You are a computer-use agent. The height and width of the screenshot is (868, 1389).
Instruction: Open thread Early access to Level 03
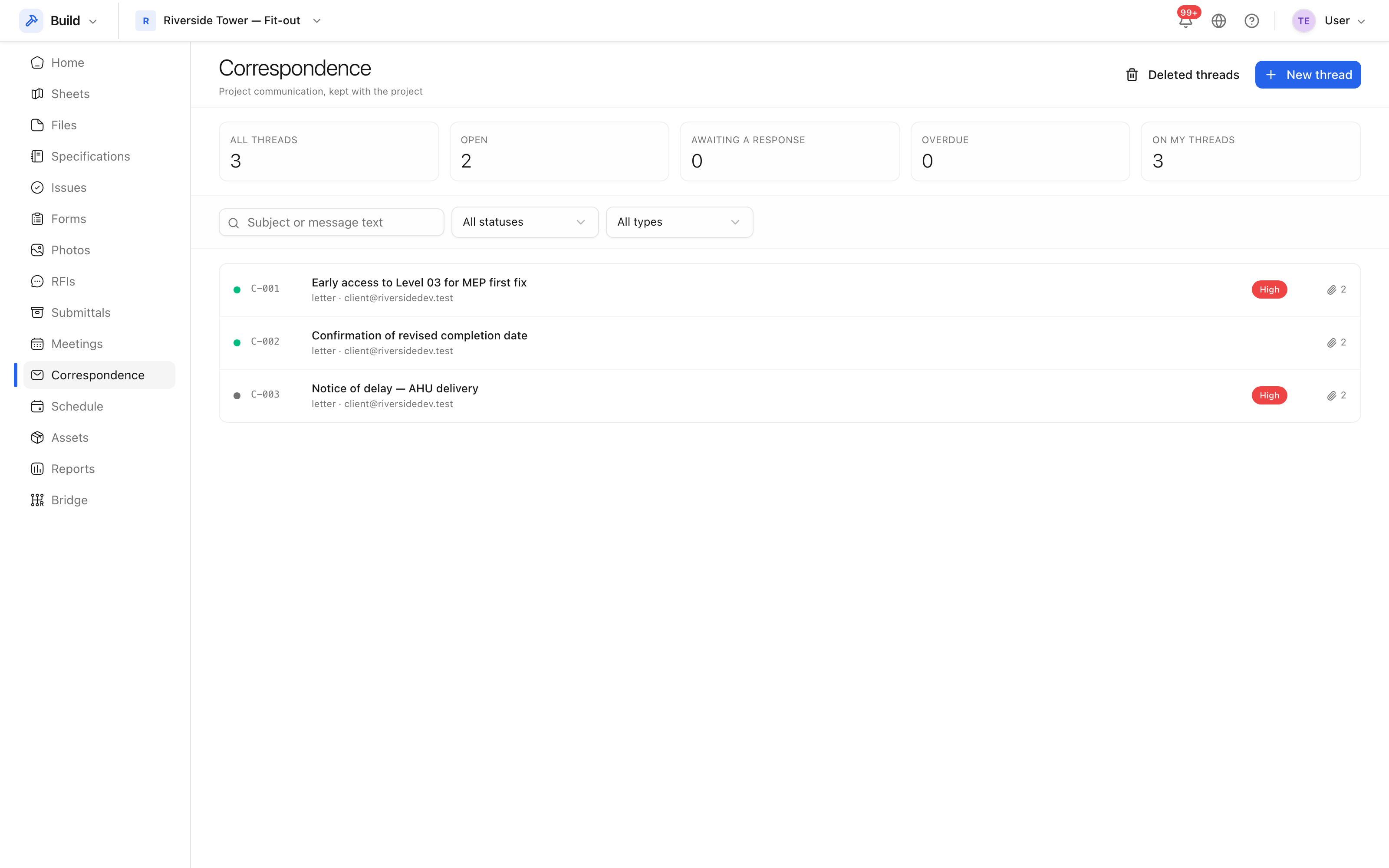coord(790,290)
